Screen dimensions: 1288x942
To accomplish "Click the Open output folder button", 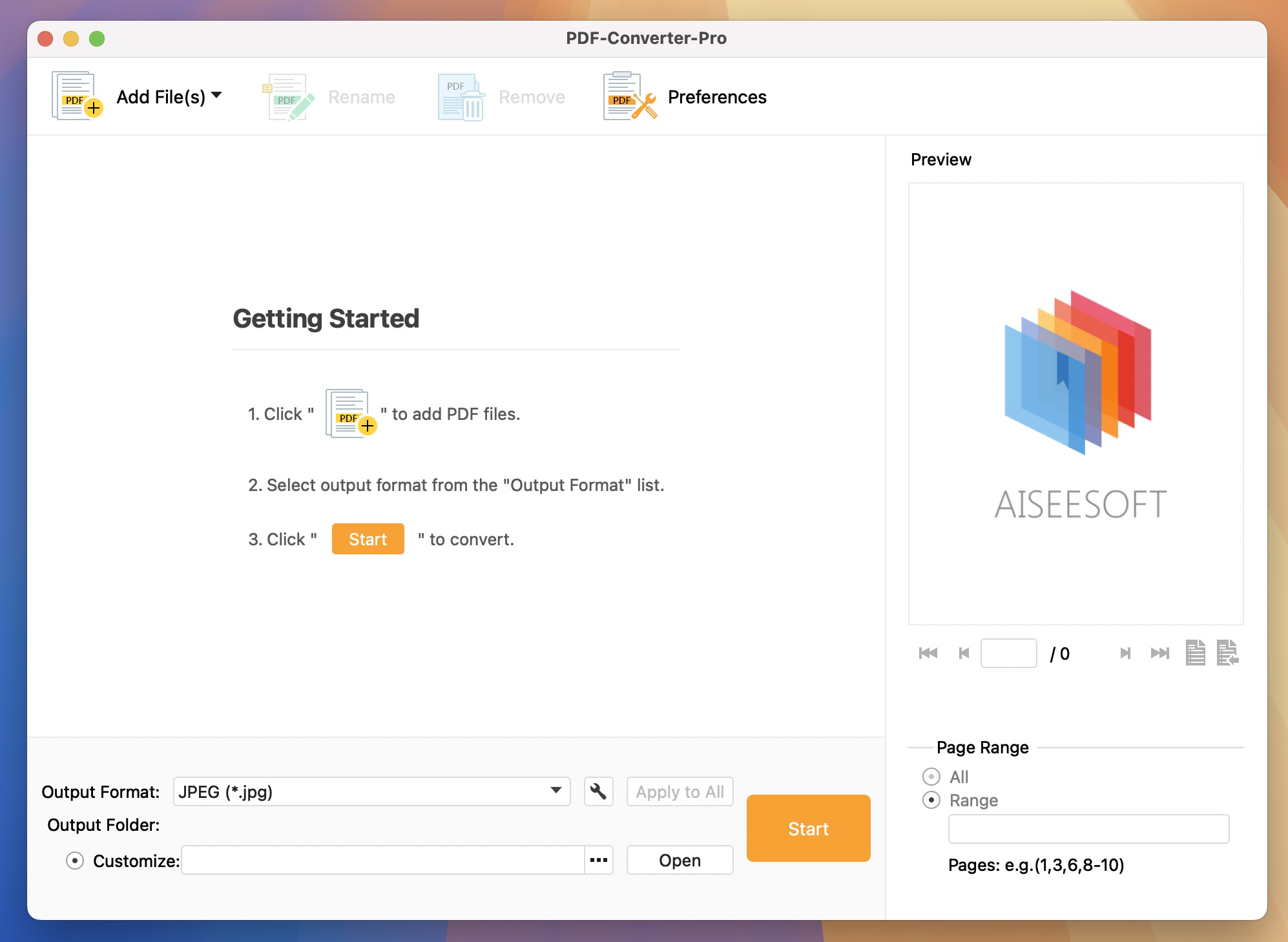I will click(679, 860).
